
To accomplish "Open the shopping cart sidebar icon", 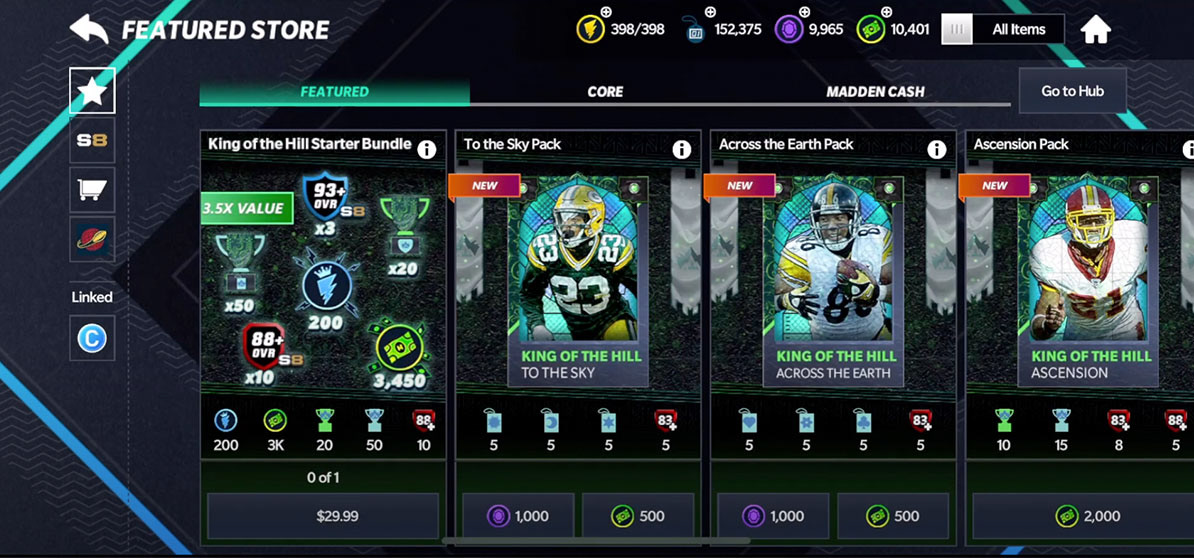I will (92, 190).
